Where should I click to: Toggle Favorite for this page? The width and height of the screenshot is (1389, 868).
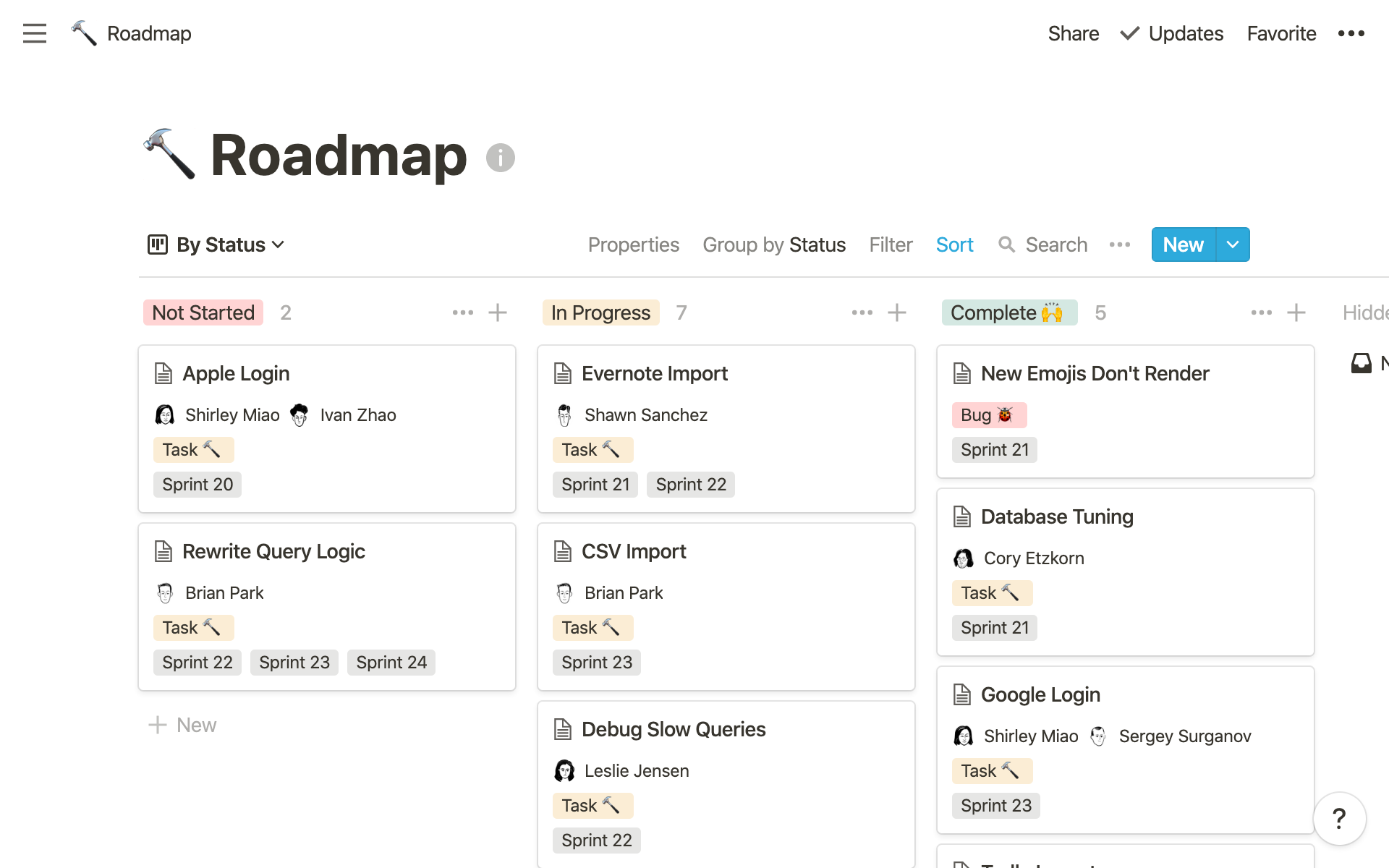tap(1280, 33)
